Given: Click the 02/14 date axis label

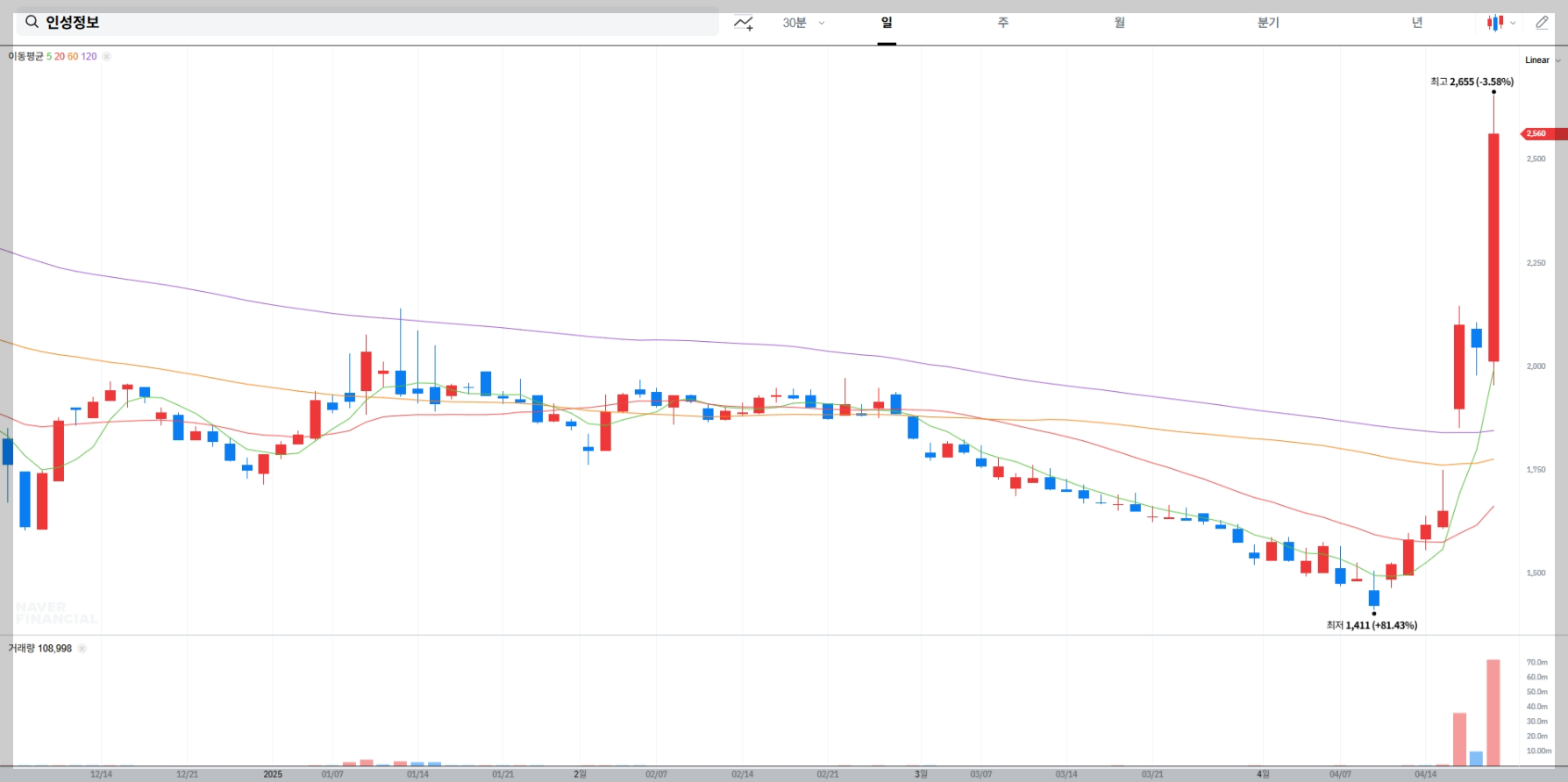Looking at the screenshot, I should (742, 774).
